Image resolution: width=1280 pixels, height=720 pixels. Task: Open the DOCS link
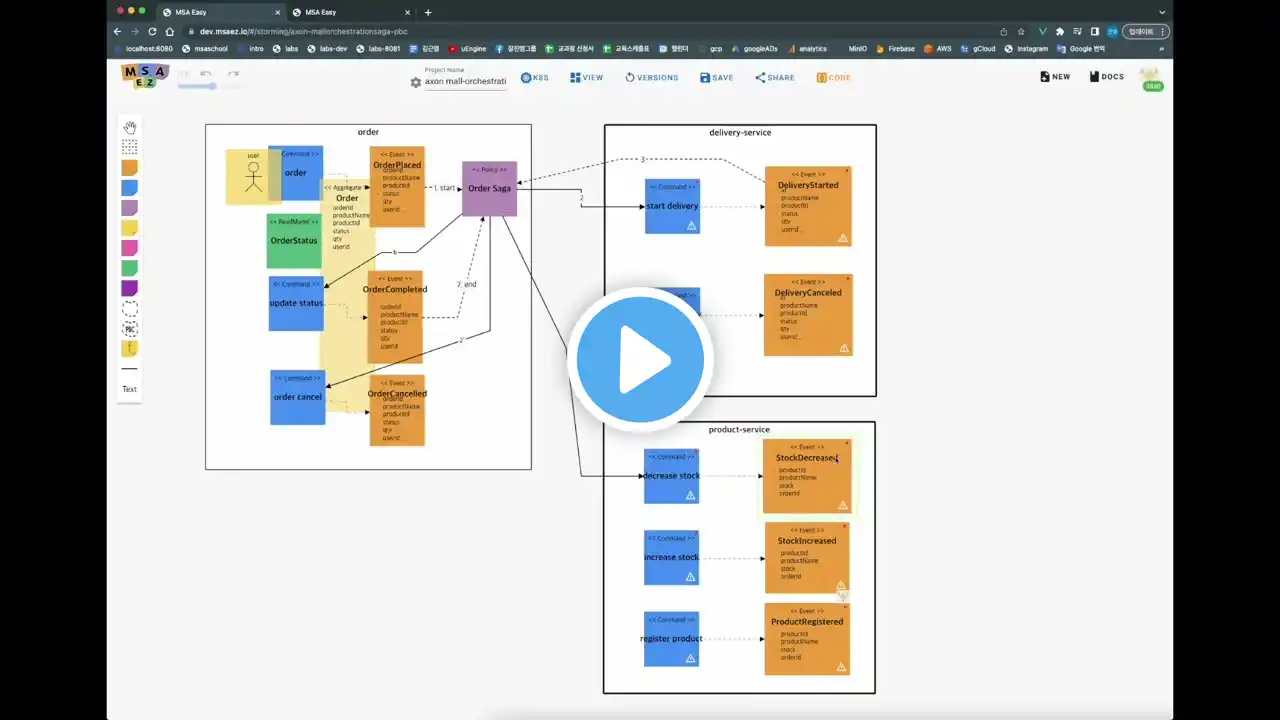click(x=1106, y=76)
